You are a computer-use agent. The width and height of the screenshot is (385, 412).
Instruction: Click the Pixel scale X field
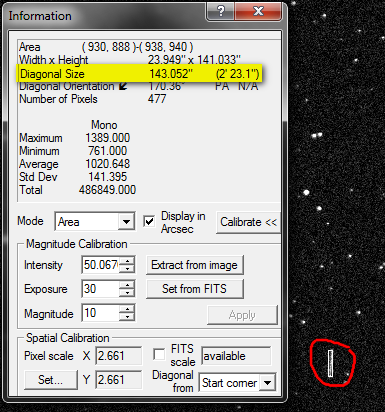click(119, 356)
